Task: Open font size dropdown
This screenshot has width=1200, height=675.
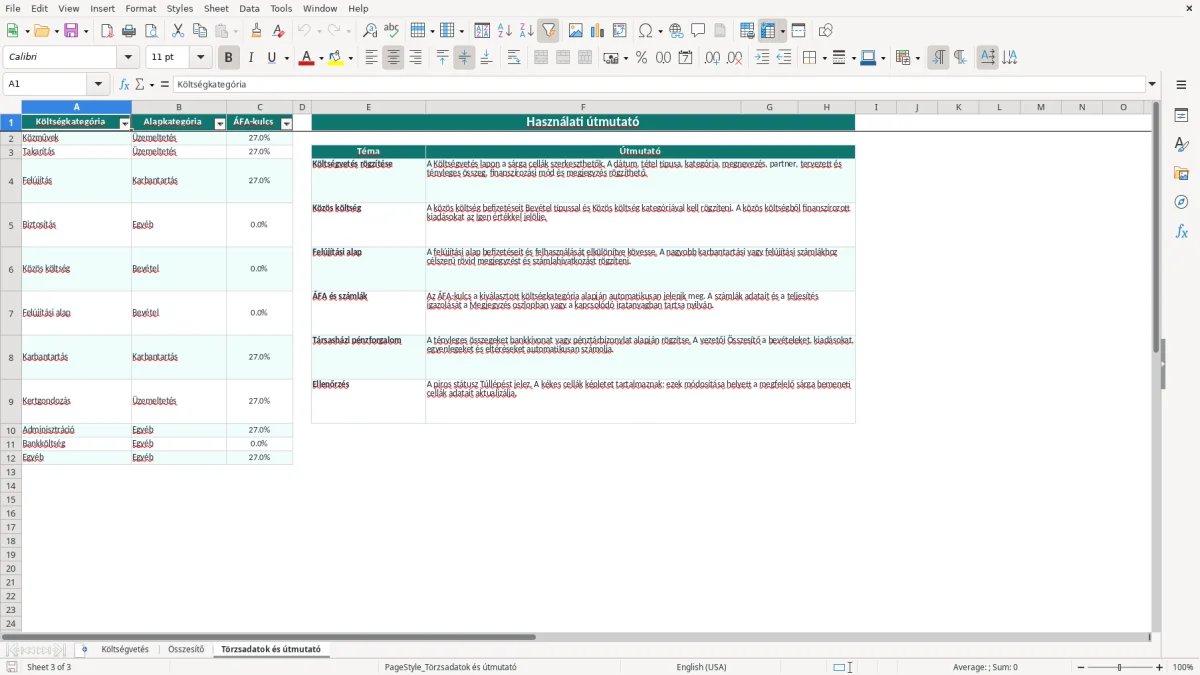Action: [x=200, y=58]
